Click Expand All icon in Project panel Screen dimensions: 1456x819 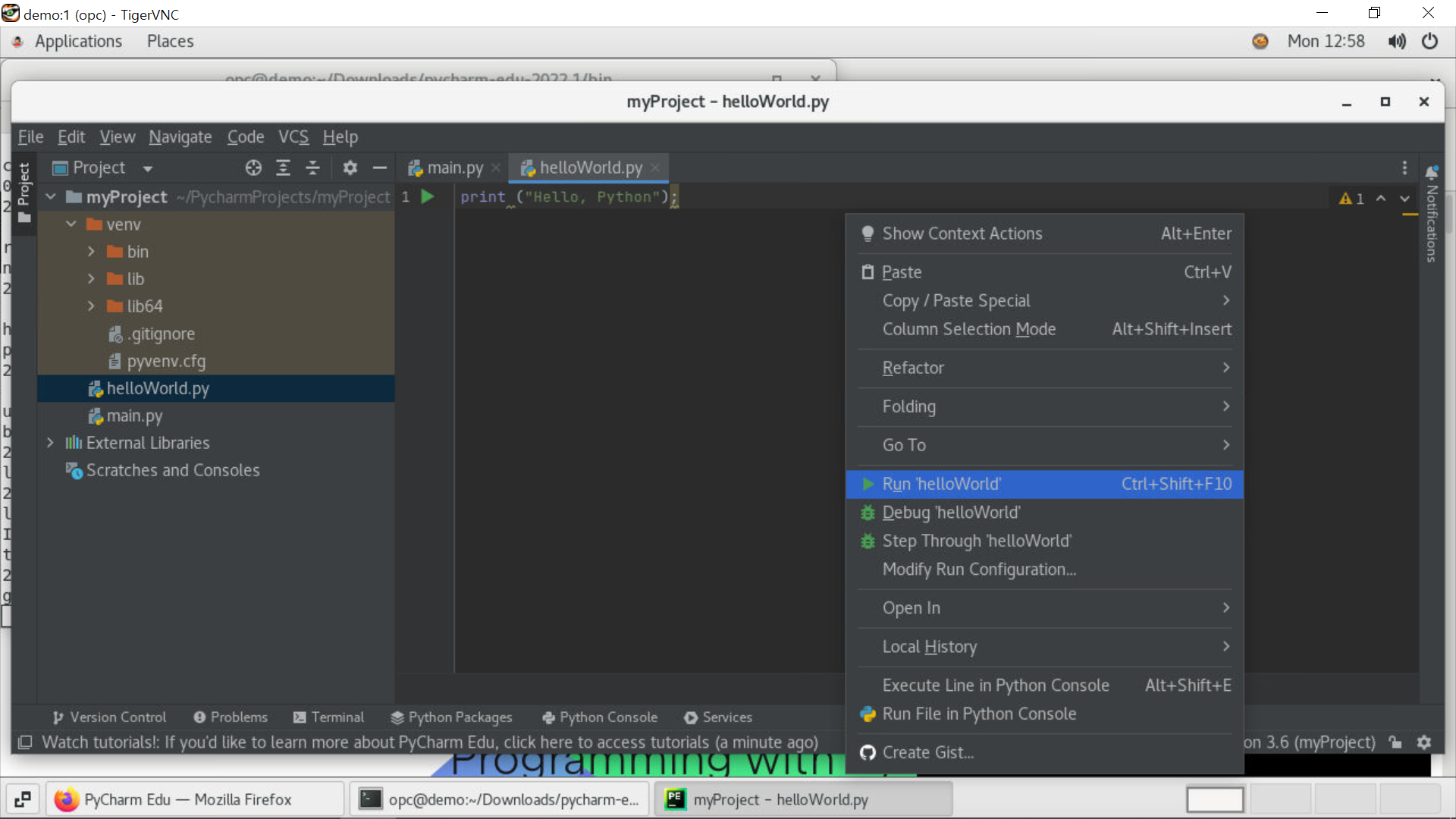pyautogui.click(x=283, y=168)
